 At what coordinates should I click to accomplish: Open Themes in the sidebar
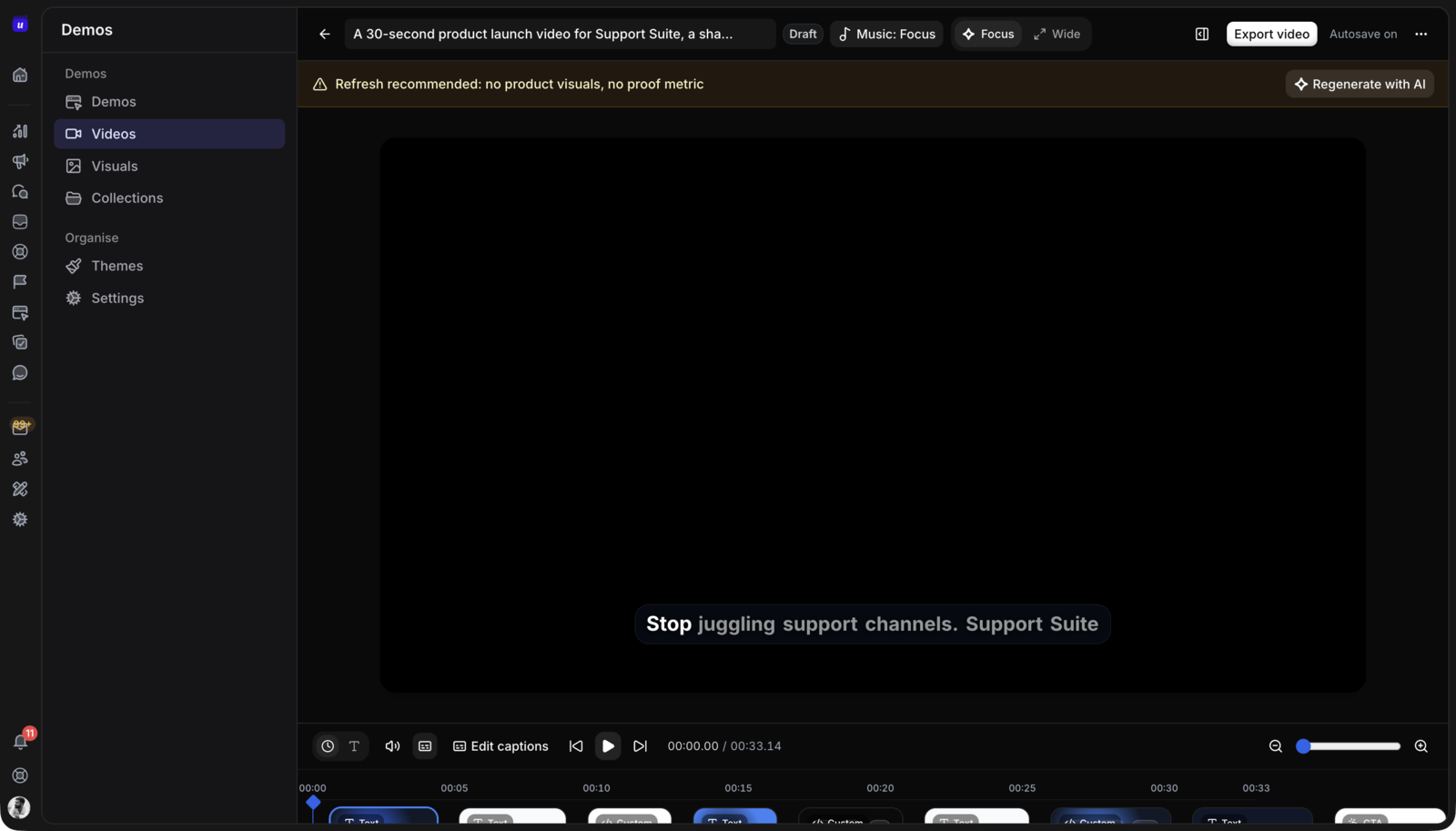click(x=169, y=267)
